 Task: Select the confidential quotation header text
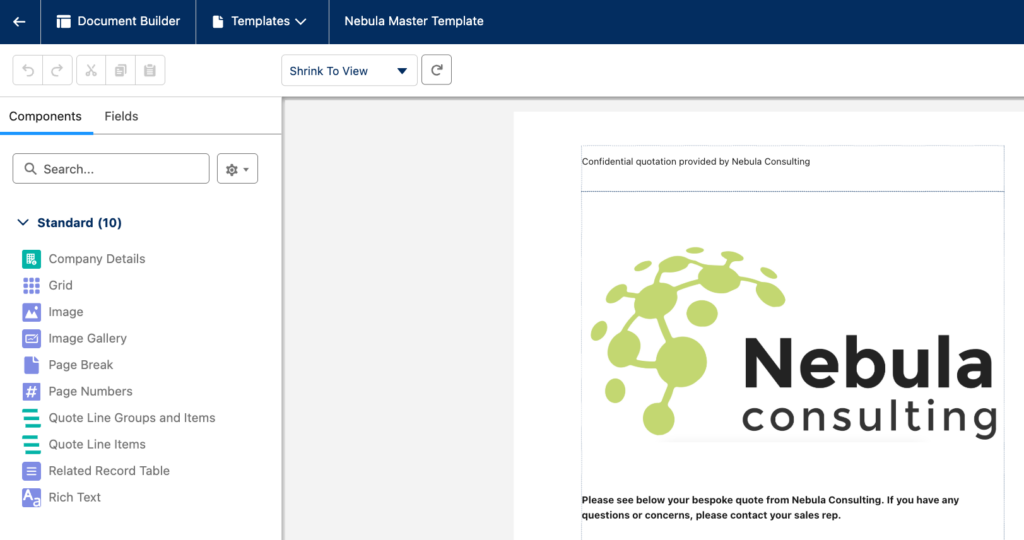(696, 161)
